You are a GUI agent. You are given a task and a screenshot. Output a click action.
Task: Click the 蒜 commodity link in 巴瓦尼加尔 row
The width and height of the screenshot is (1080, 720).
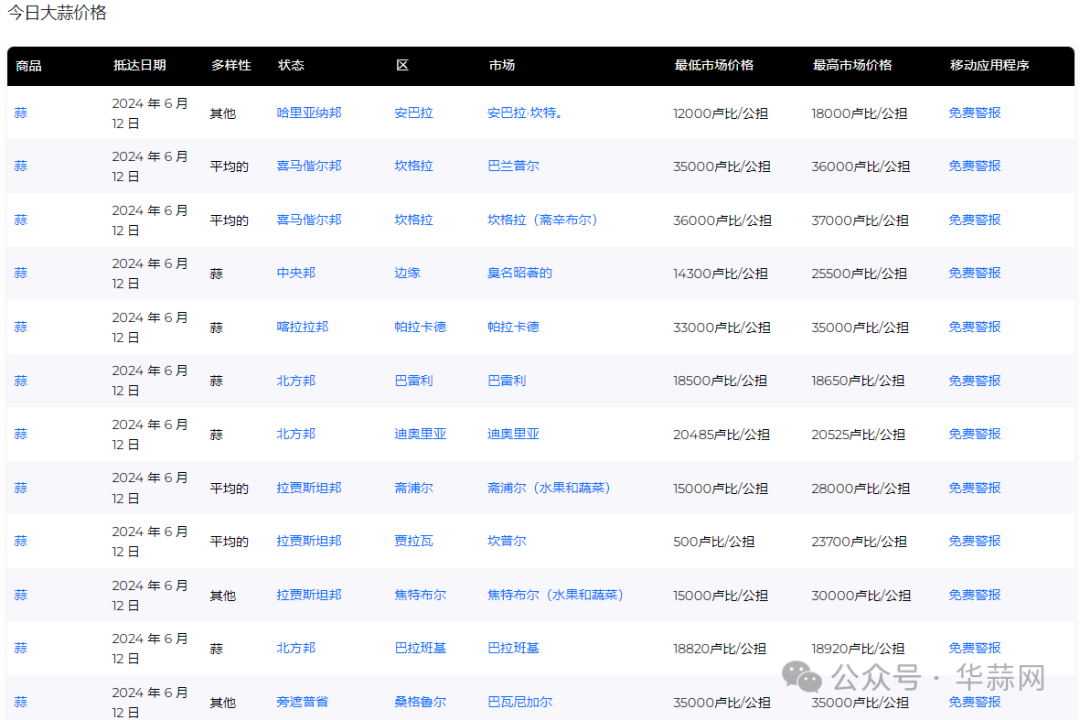(x=21, y=701)
